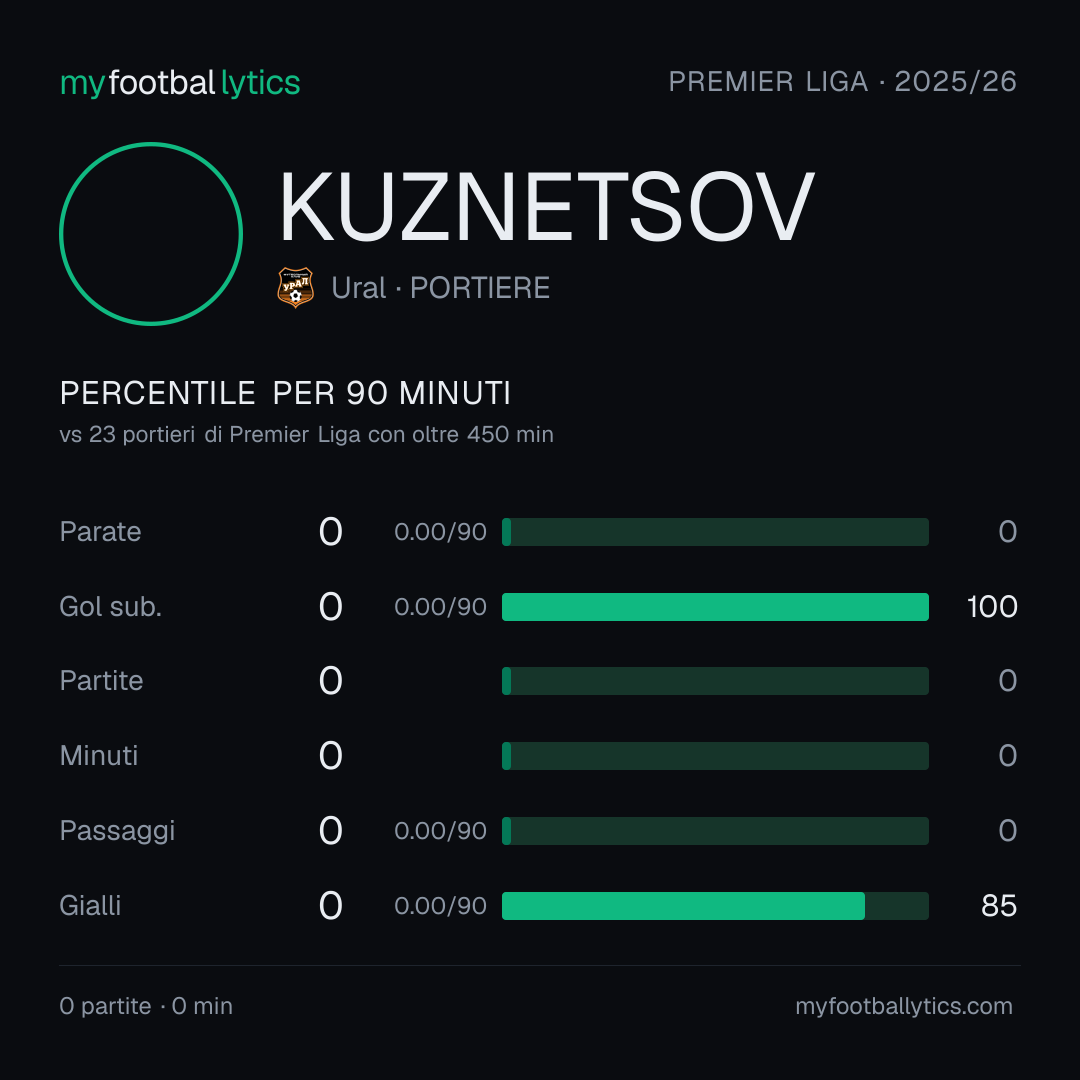Click the Gialli percentile bar
The width and height of the screenshot is (1080, 1080).
point(715,906)
